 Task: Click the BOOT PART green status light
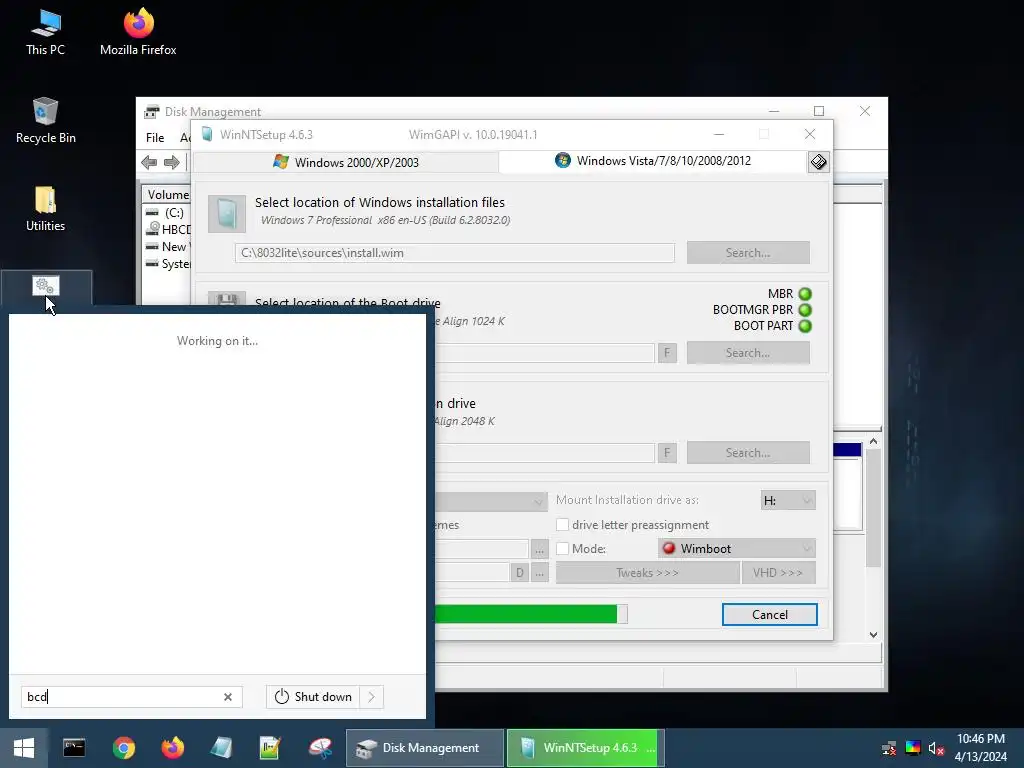(805, 326)
